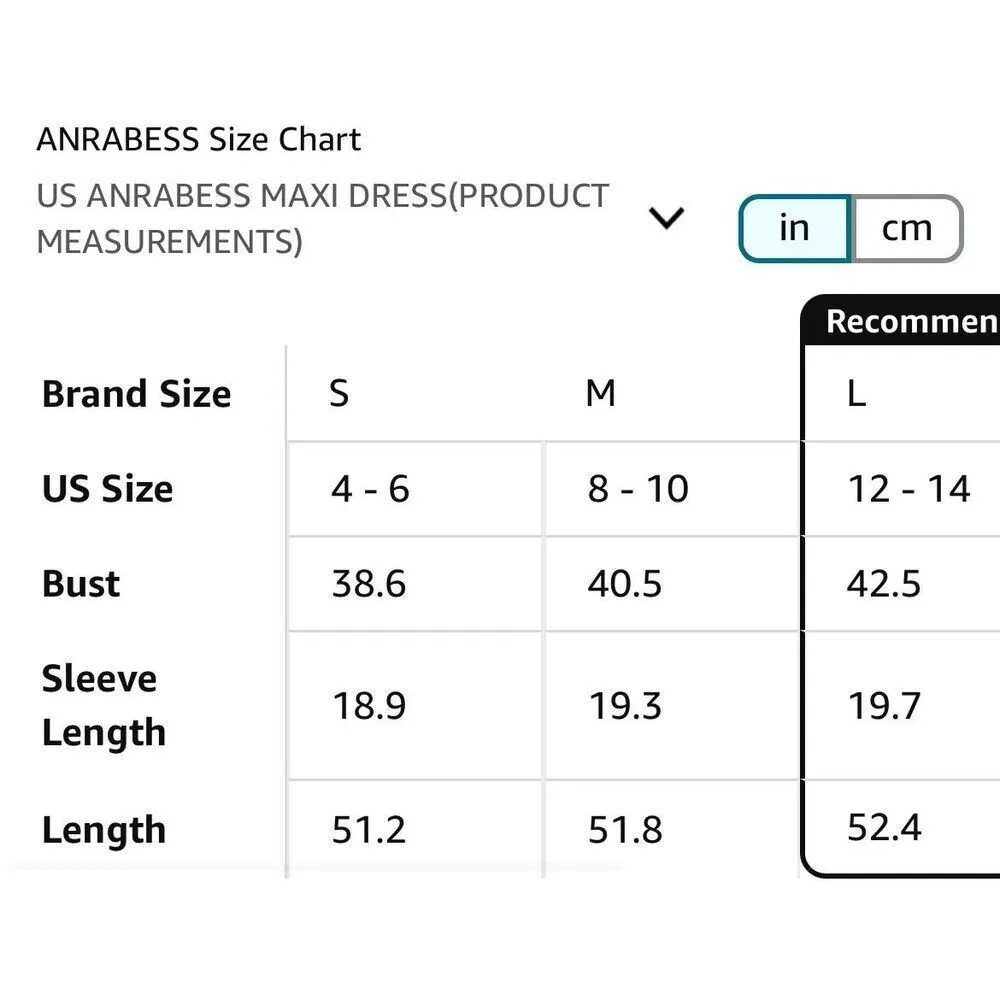Expand the size chart dropdown chevron
Image resolution: width=1000 pixels, height=1000 pixels.
tap(666, 217)
